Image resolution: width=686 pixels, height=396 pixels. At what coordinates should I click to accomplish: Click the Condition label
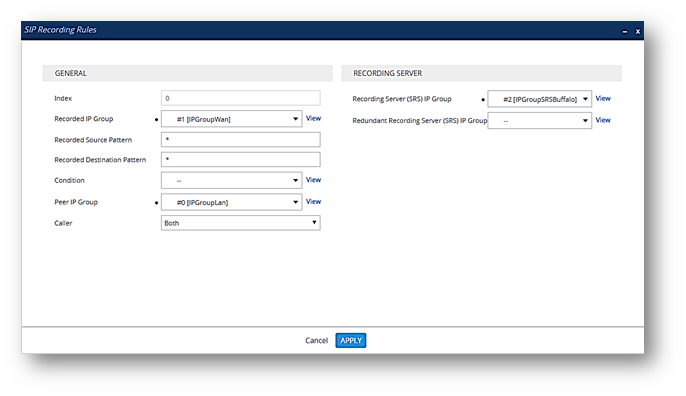(x=69, y=180)
